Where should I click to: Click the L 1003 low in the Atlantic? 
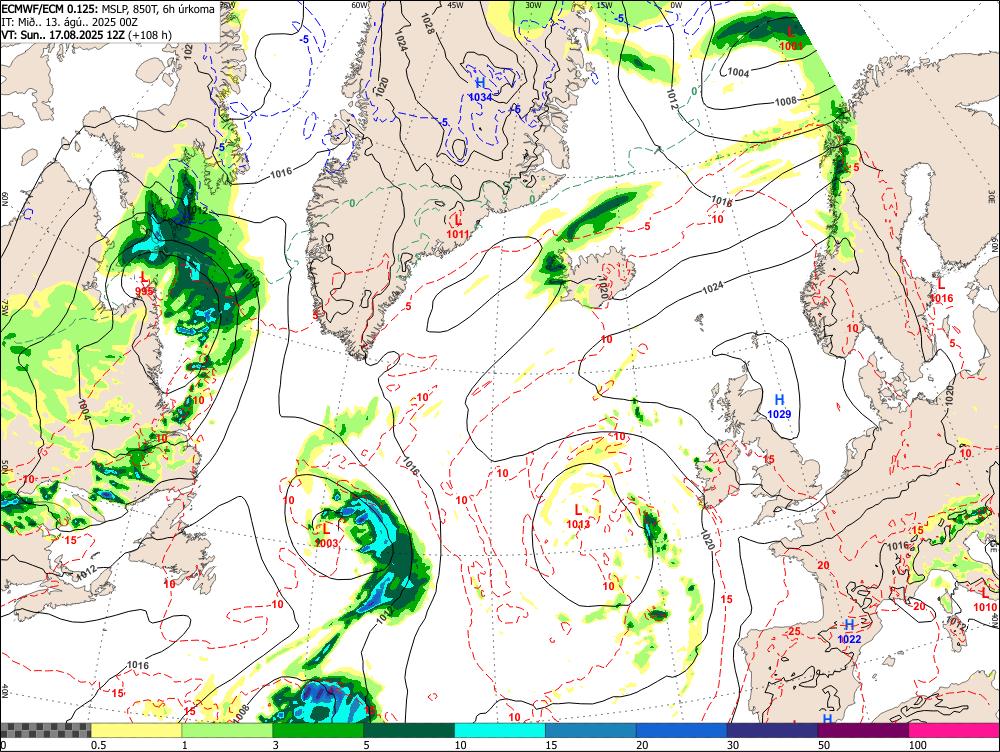pos(327,535)
